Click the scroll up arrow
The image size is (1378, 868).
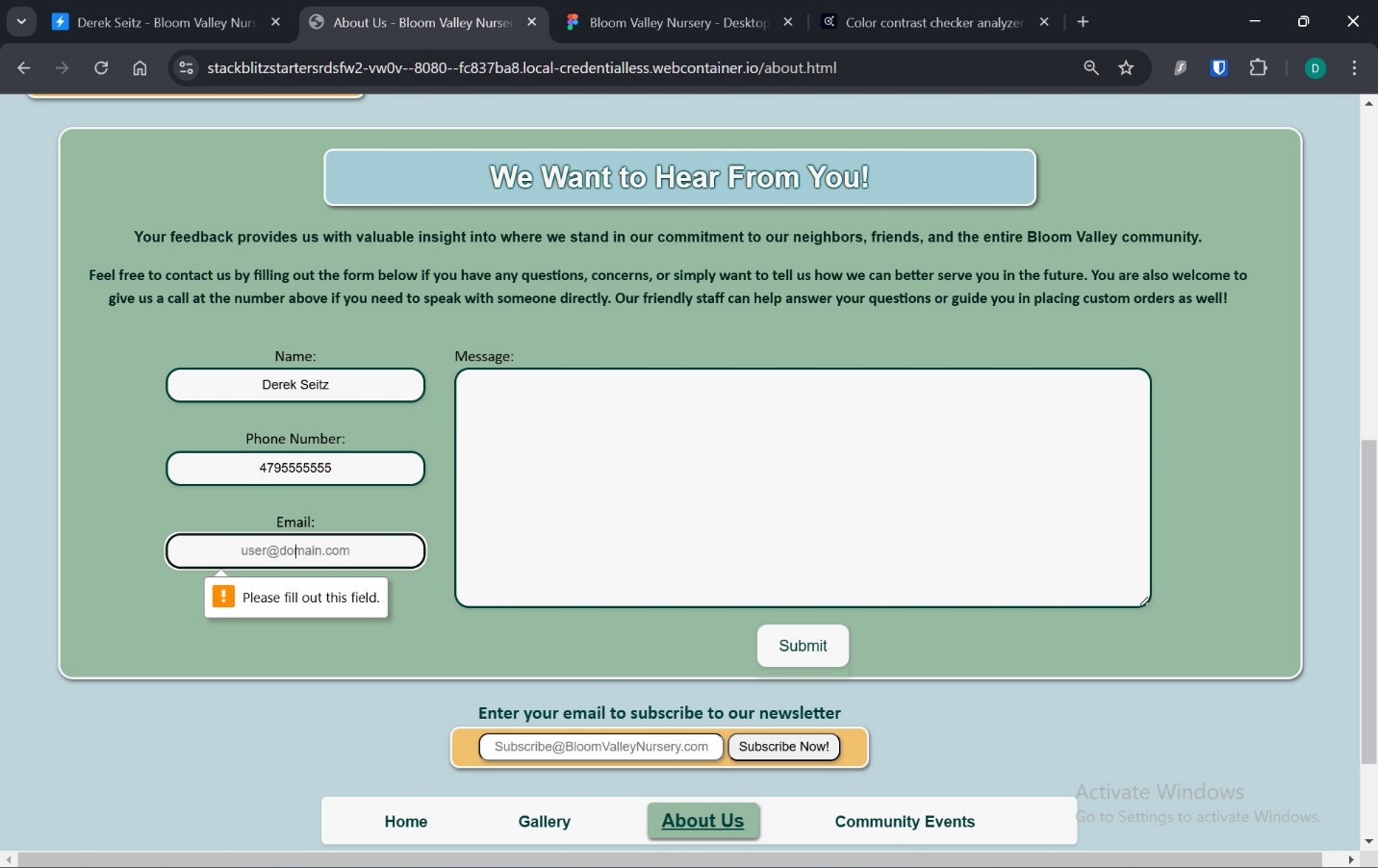[1369, 103]
